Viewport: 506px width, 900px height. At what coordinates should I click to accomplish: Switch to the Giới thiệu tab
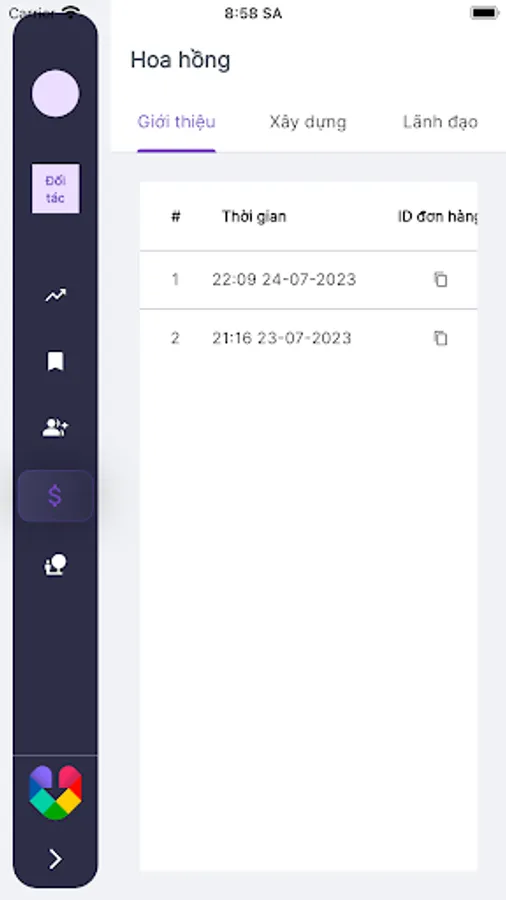pyautogui.click(x=177, y=122)
